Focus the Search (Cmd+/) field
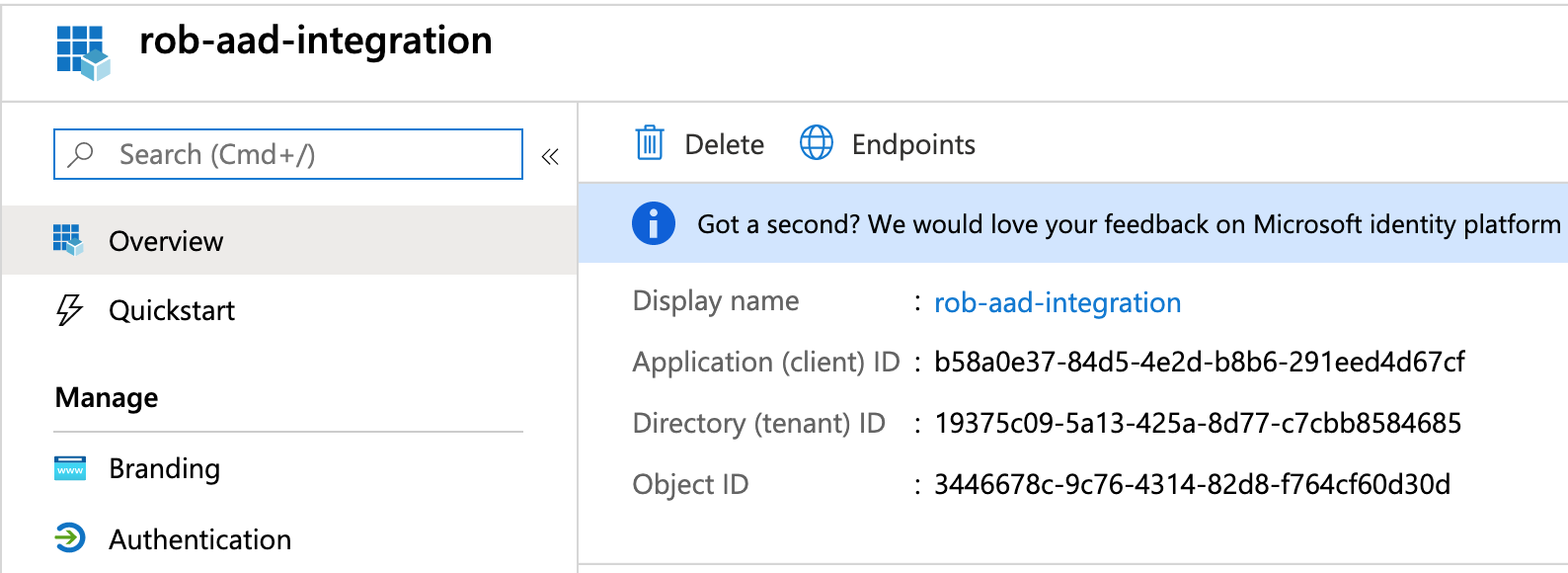This screenshot has width=1568, height=573. pos(288,154)
